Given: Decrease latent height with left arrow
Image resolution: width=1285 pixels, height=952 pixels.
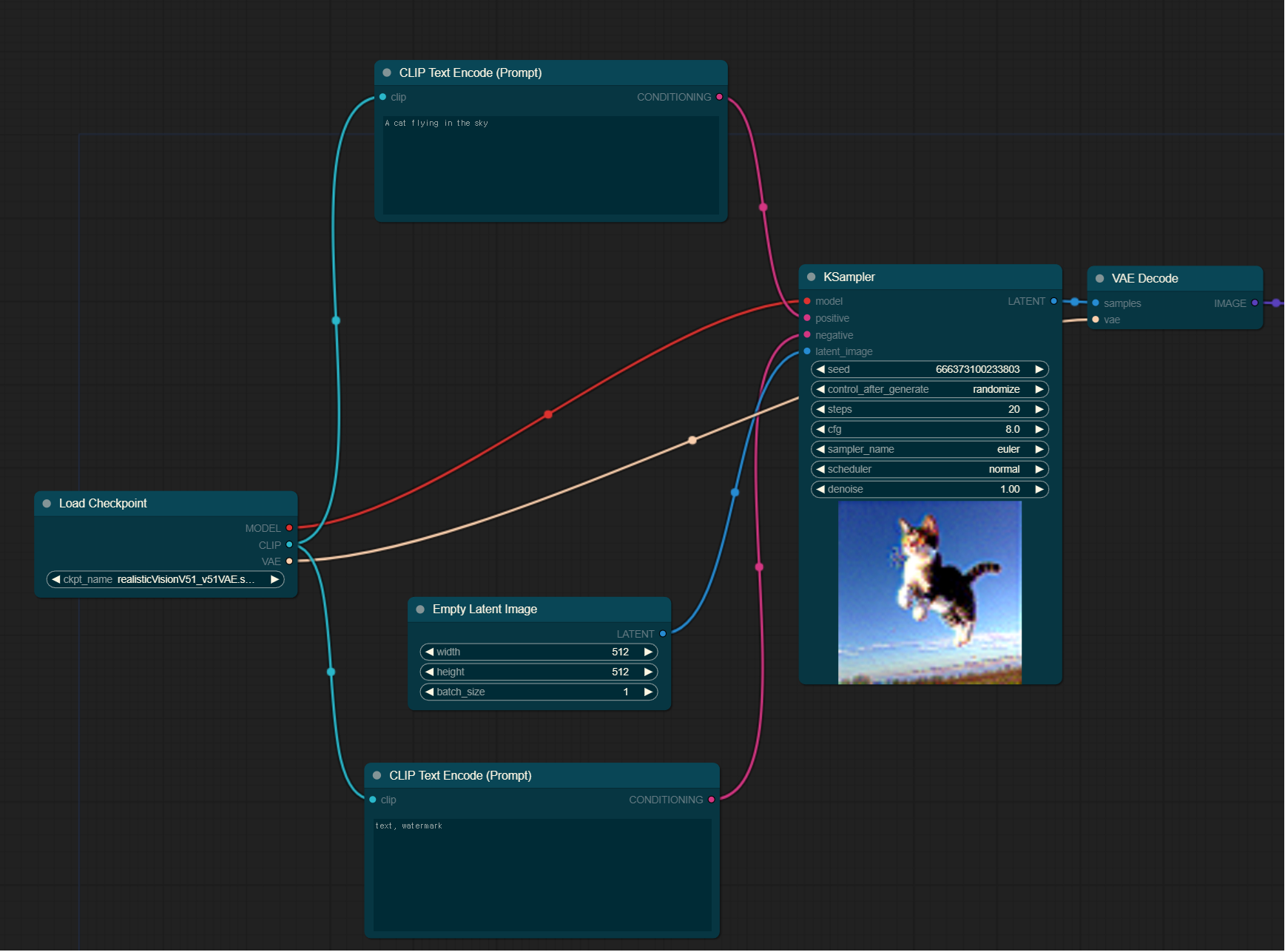Looking at the screenshot, I should [x=430, y=672].
